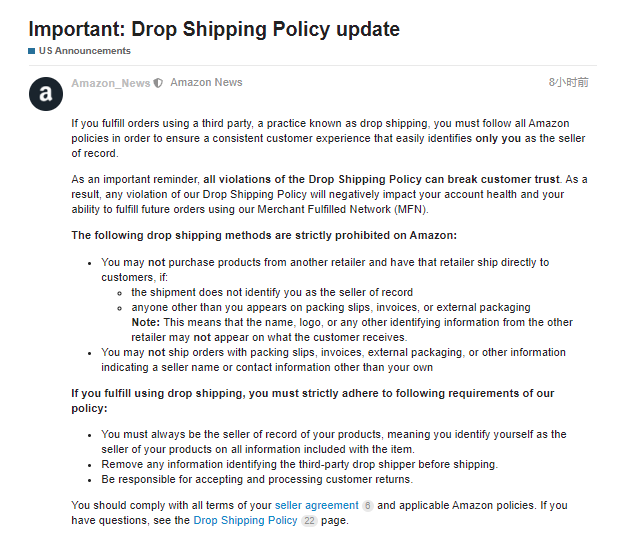Click the click-count badge showing 22

(309, 521)
